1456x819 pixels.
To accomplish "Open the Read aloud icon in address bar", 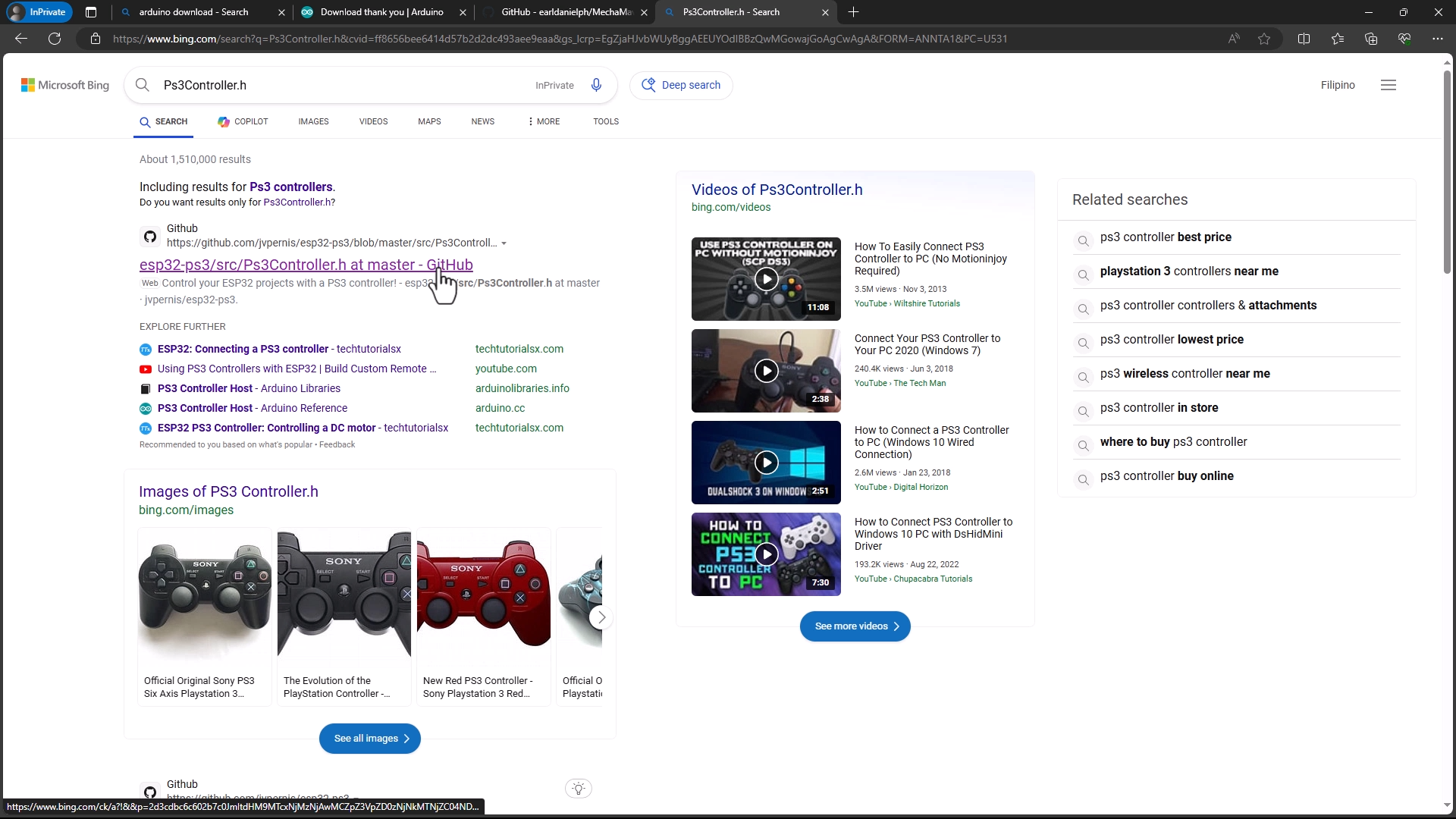I will pyautogui.click(x=1234, y=39).
